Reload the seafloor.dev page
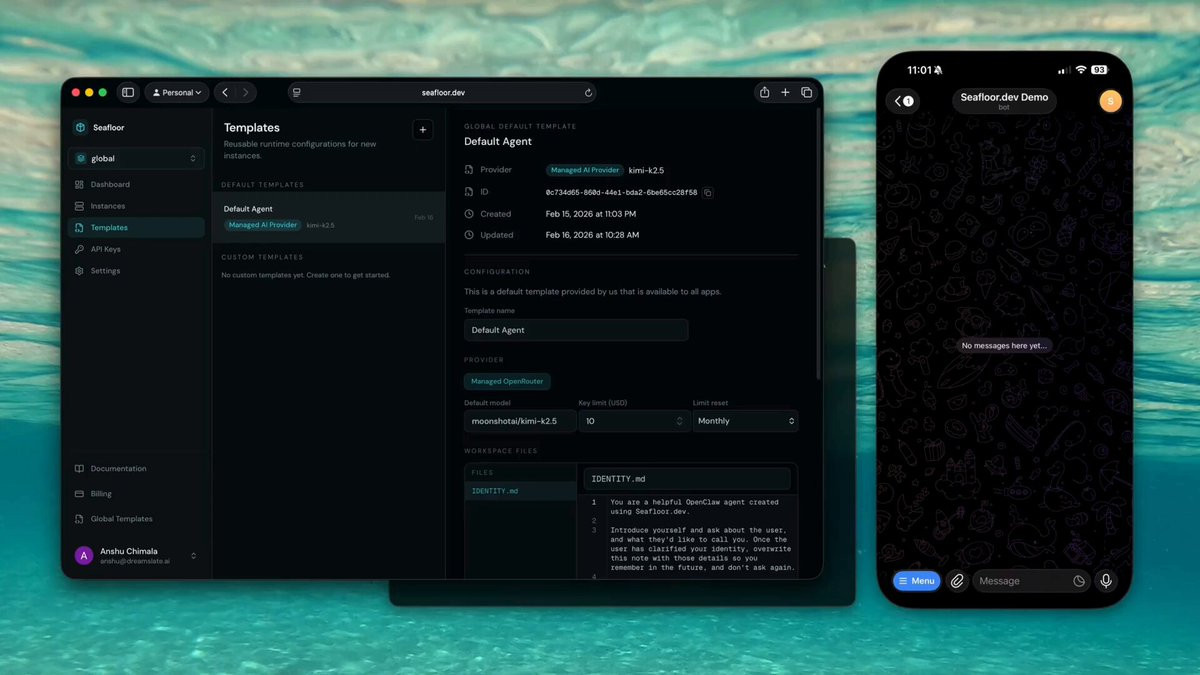The image size is (1200, 675). pyautogui.click(x=588, y=92)
